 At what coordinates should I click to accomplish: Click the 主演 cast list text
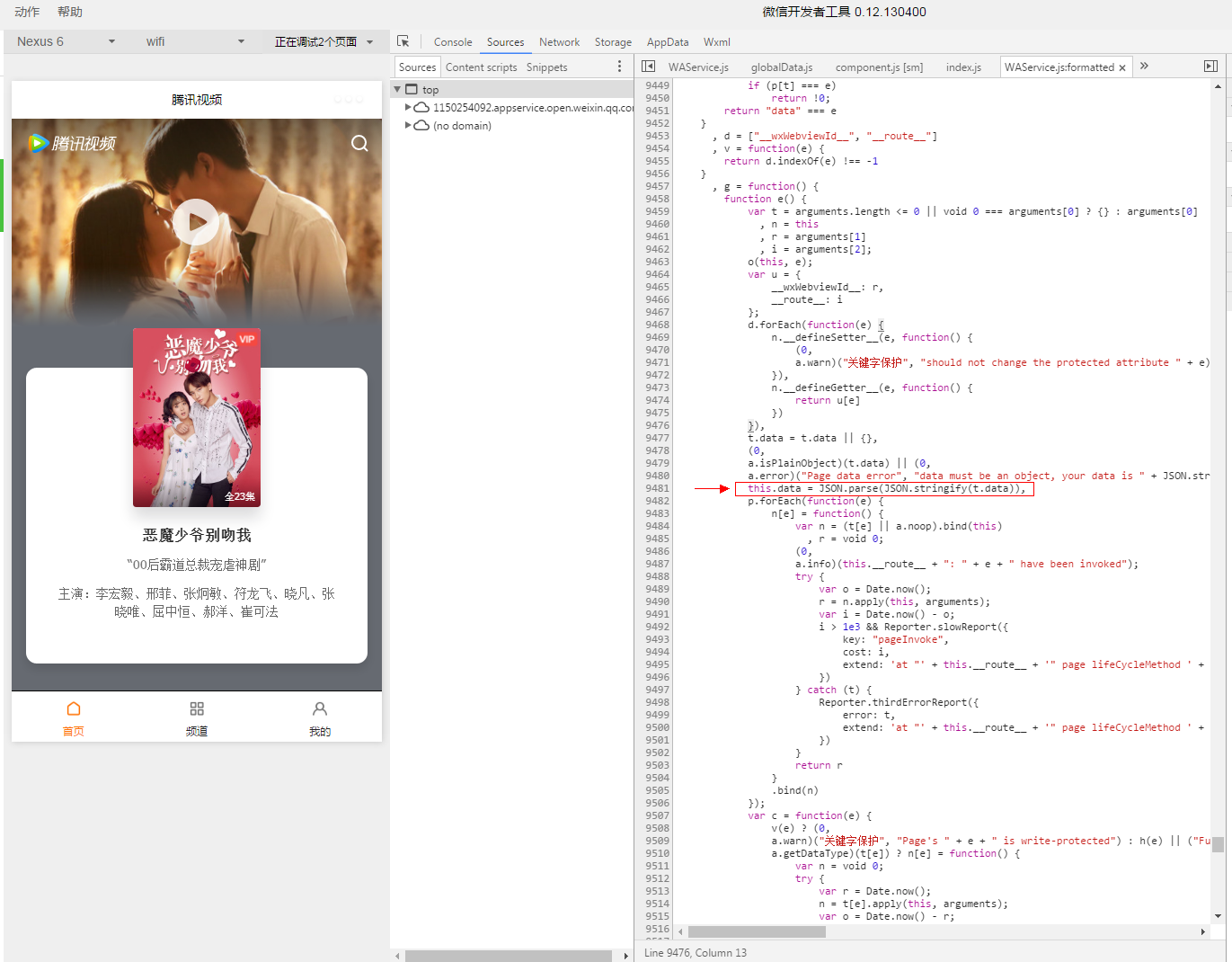coord(197,602)
